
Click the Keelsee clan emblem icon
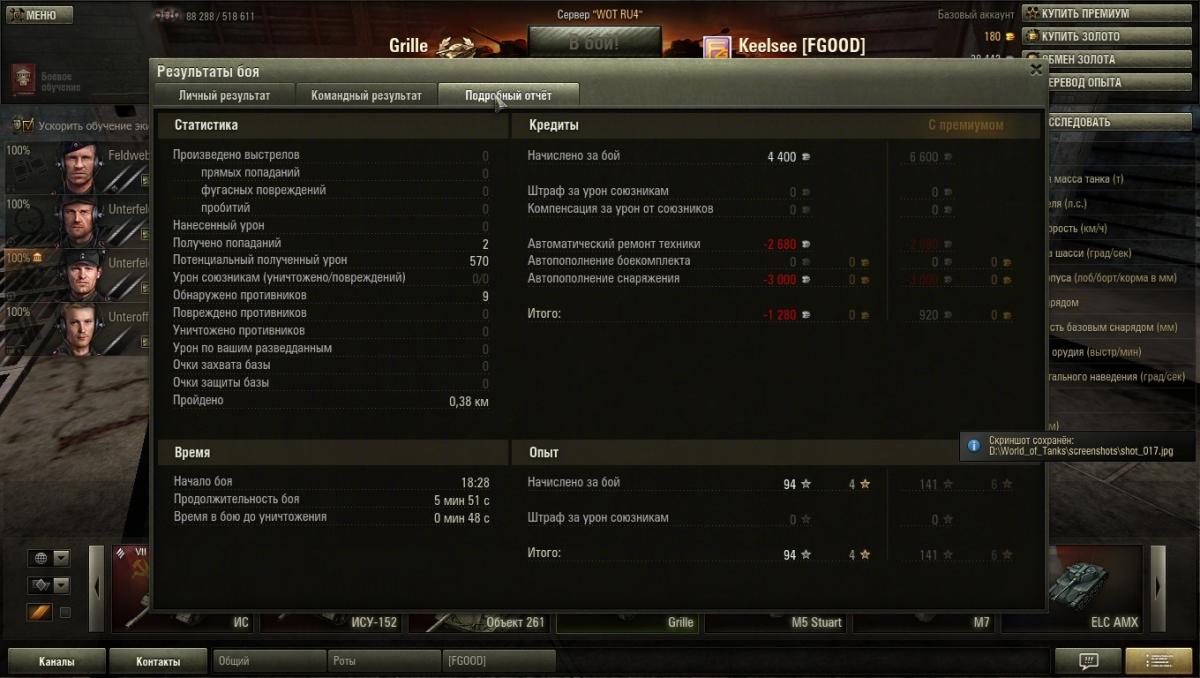click(717, 48)
